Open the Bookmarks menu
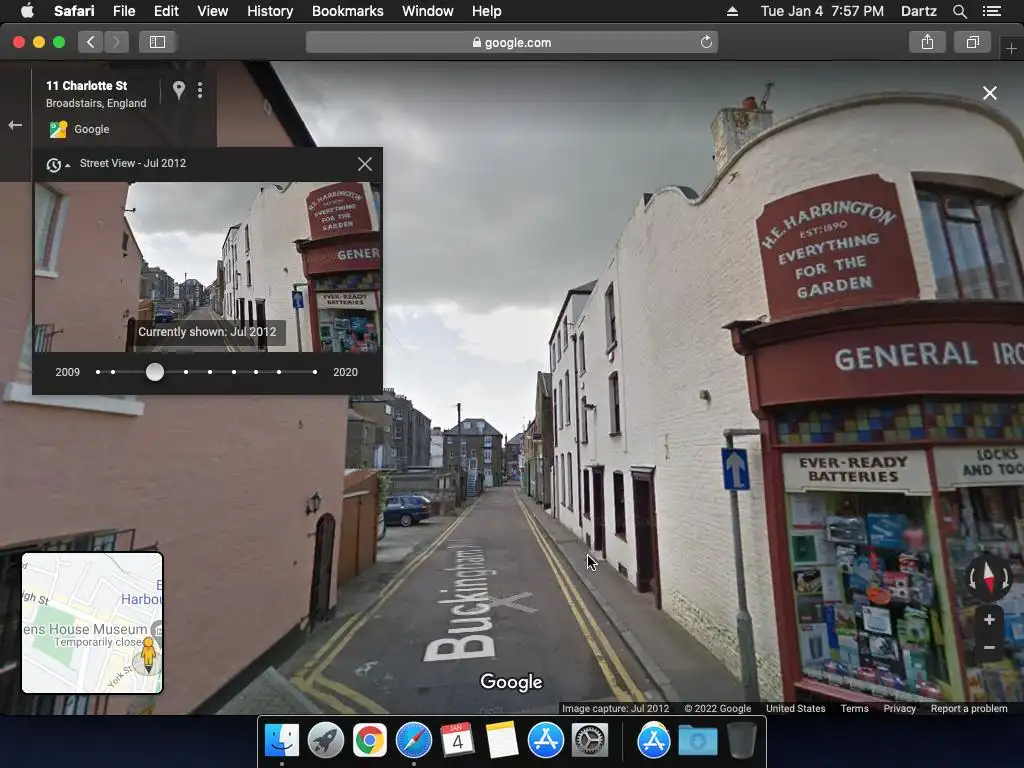The width and height of the screenshot is (1024, 768). [x=347, y=11]
